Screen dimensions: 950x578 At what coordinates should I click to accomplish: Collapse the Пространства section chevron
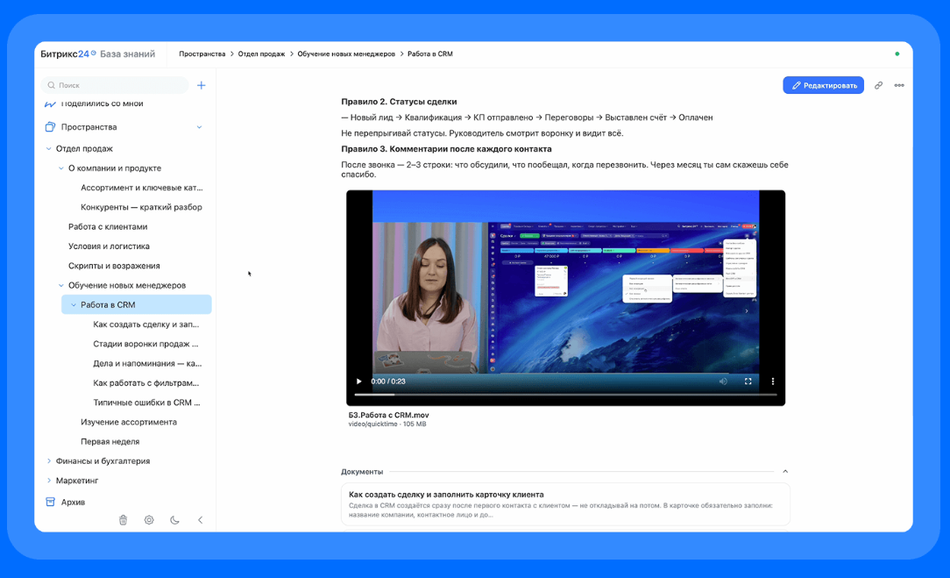pos(199,127)
